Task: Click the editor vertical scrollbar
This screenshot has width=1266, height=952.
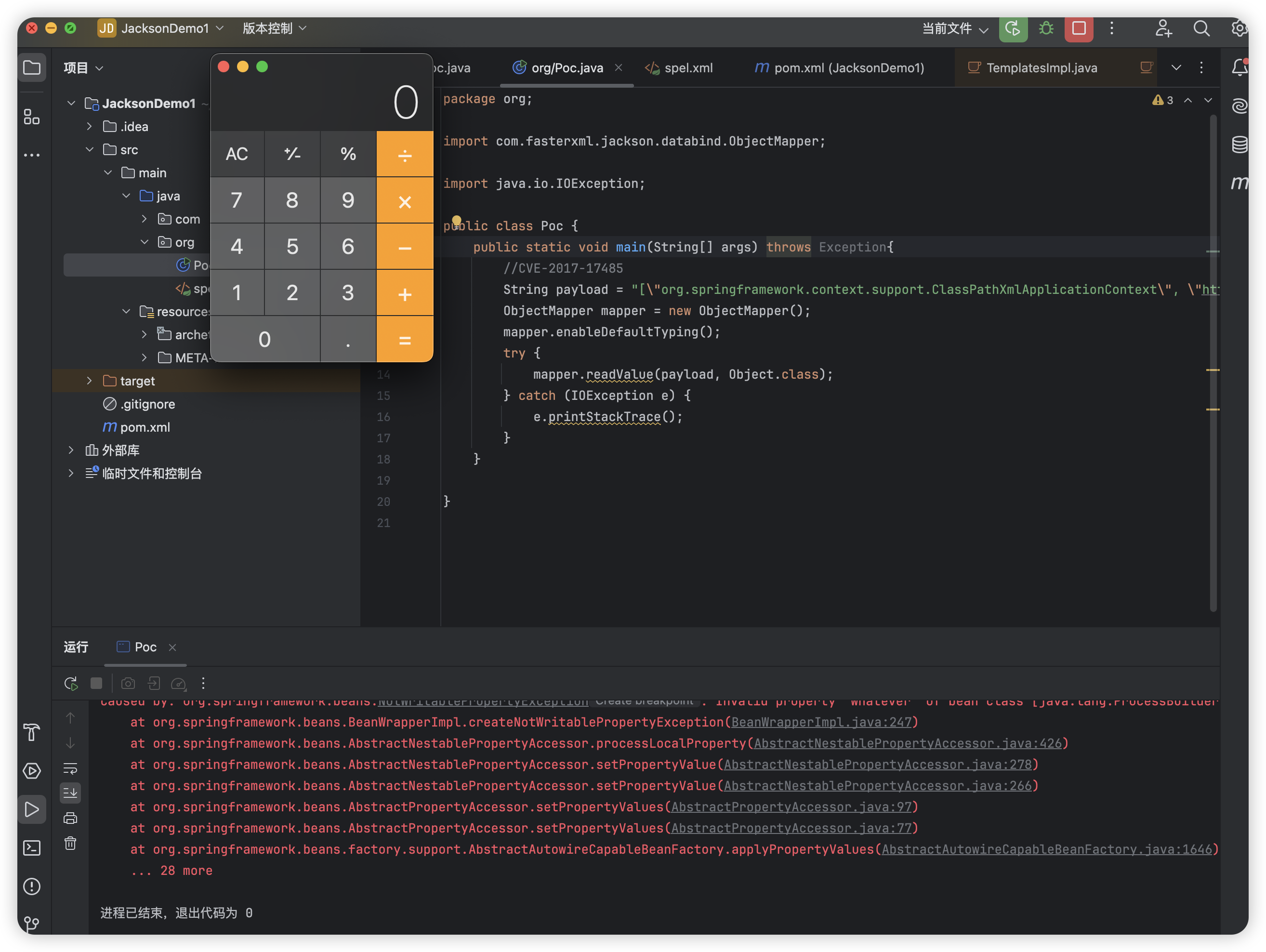Action: pos(1213,364)
